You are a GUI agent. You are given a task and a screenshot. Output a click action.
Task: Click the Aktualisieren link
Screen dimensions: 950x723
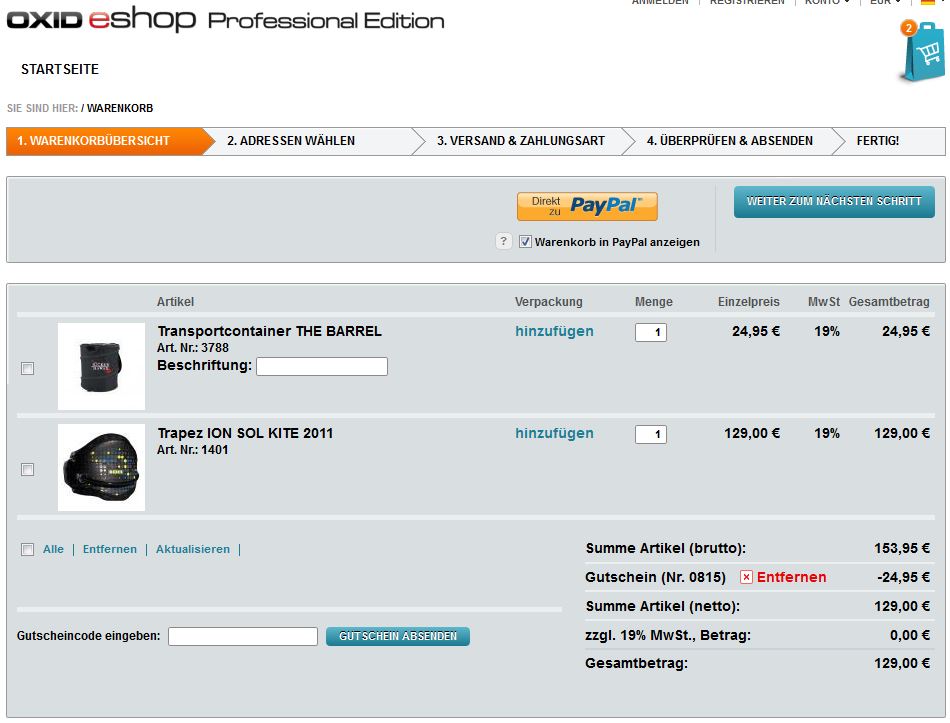[x=192, y=549]
